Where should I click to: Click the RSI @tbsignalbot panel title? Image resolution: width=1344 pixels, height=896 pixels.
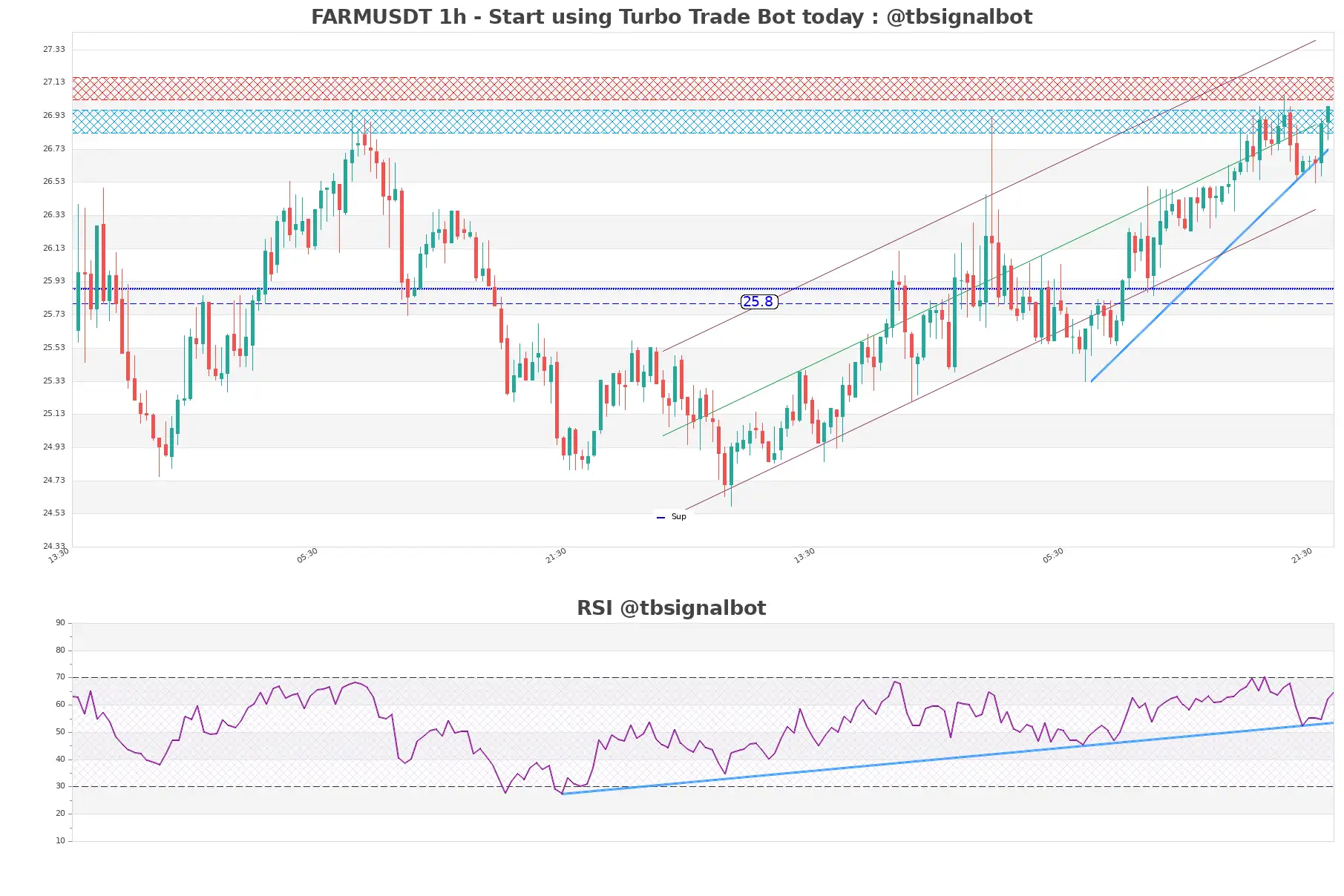[x=672, y=608]
